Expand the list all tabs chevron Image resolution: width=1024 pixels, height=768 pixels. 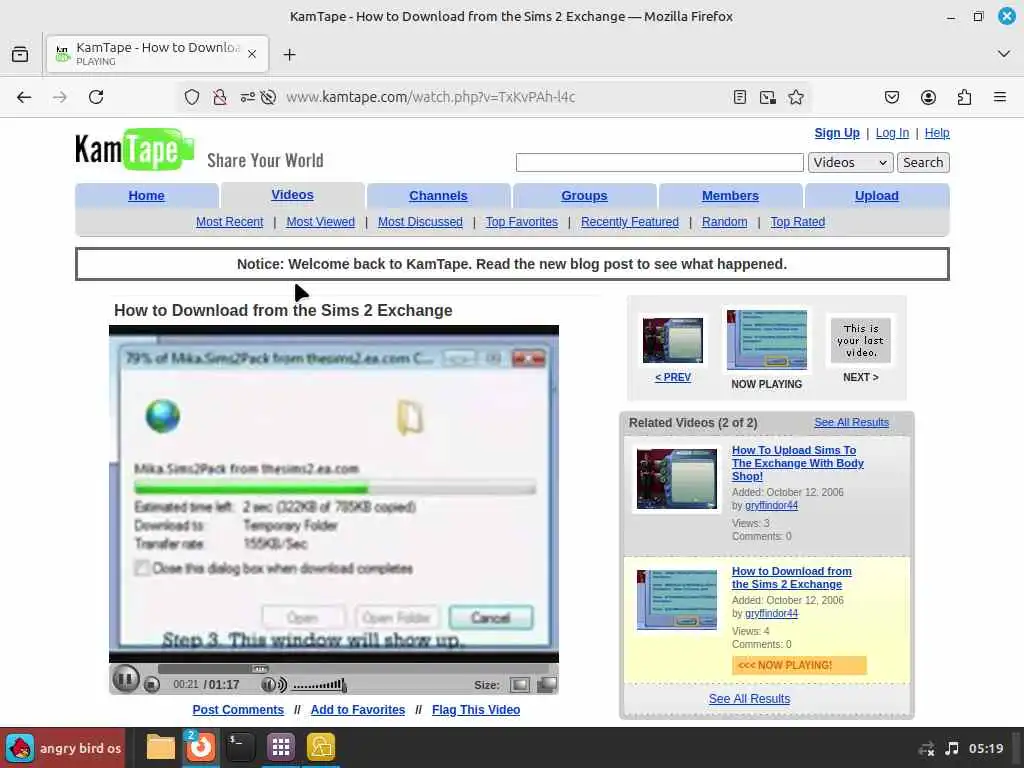pos(1004,54)
